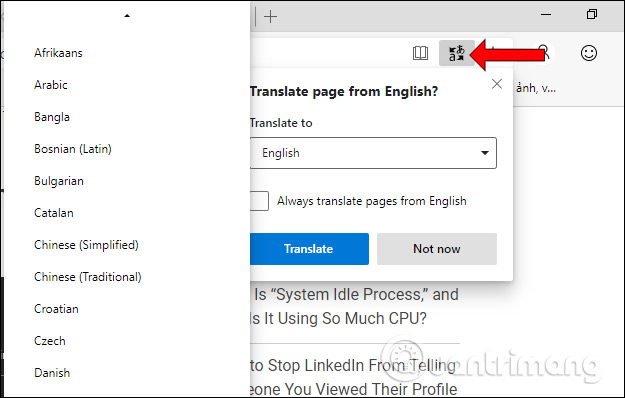The width and height of the screenshot is (625, 398).
Task: Open a new tab with plus button
Action: 270,16
